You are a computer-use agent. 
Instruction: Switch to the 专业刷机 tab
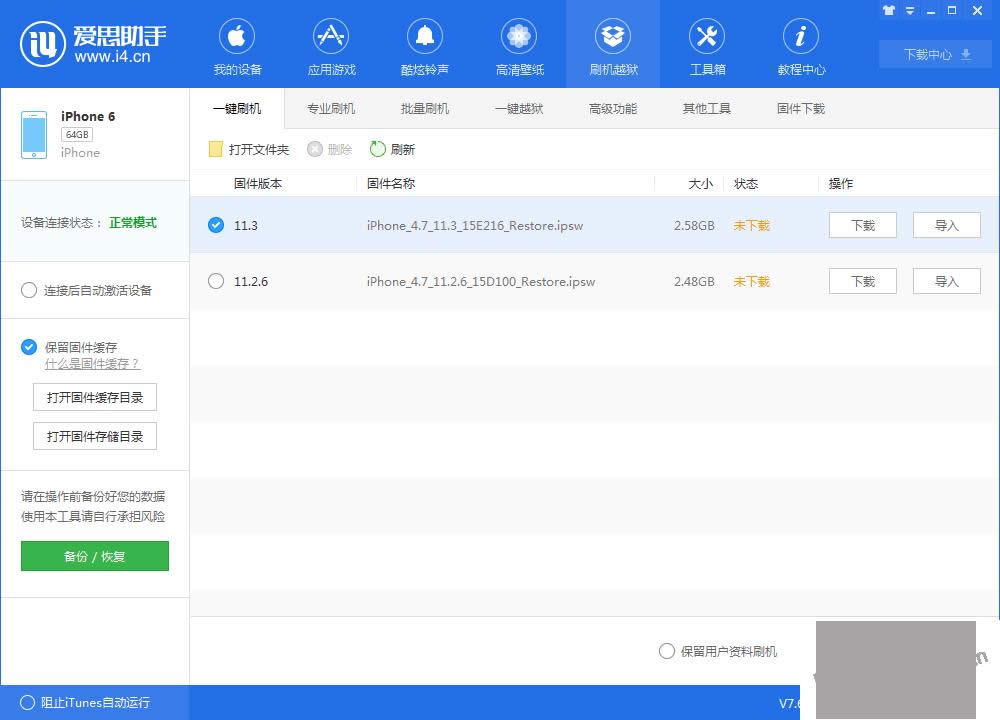point(331,108)
